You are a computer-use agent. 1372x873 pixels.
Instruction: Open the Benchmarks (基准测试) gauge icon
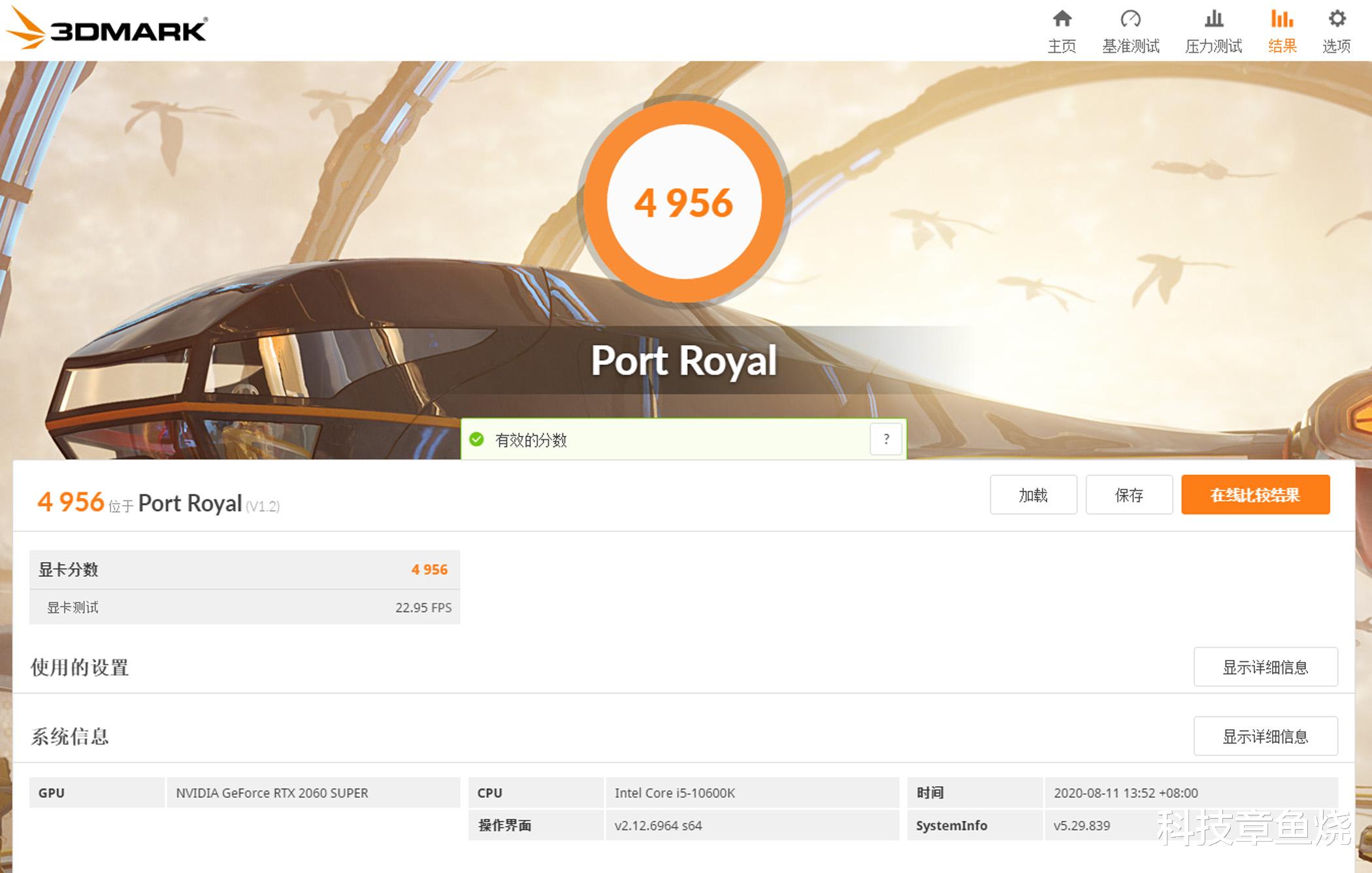[x=1130, y=19]
